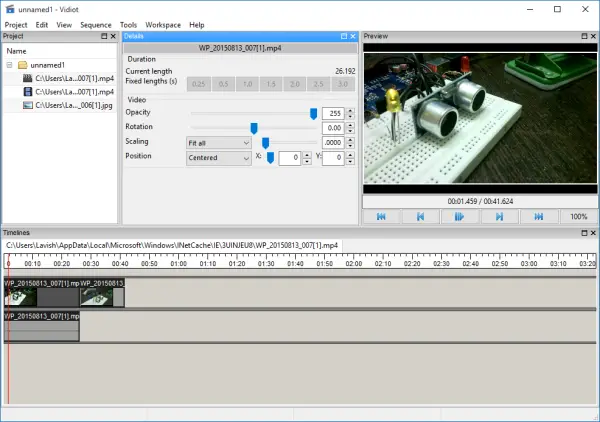This screenshot has height=422, width=600.
Task: Select the .jpg image file in Project
Action: tap(75, 105)
